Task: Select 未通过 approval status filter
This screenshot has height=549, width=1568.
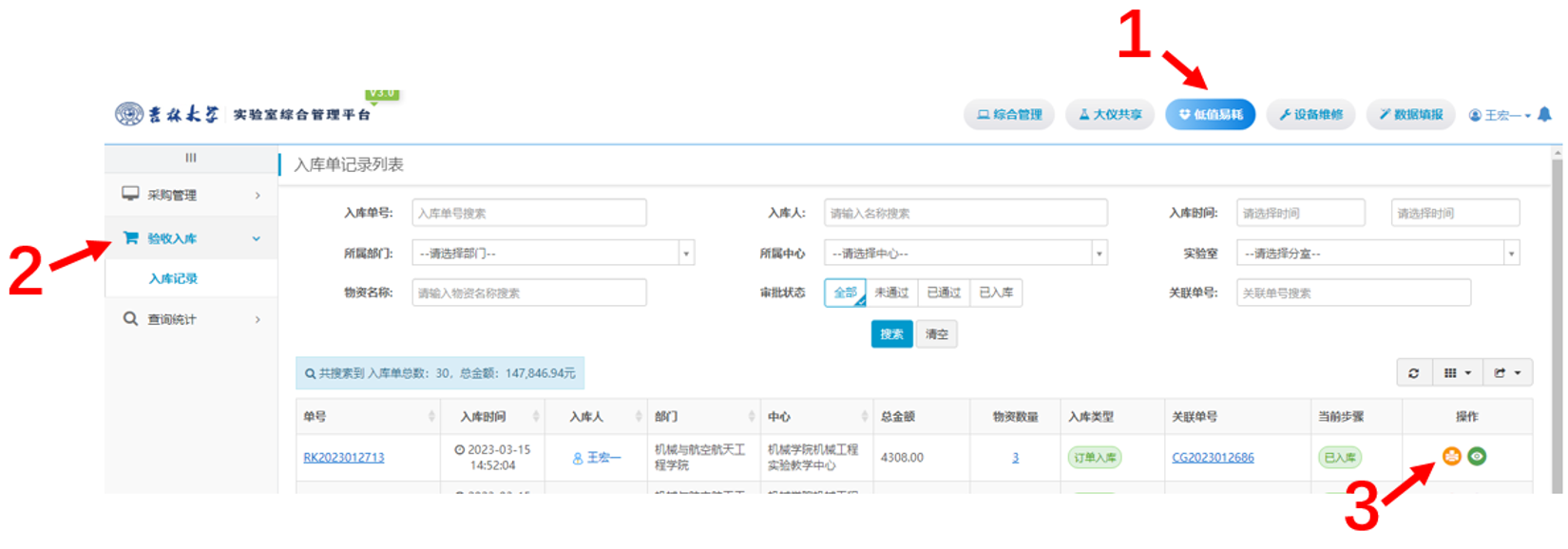Action: [x=891, y=293]
